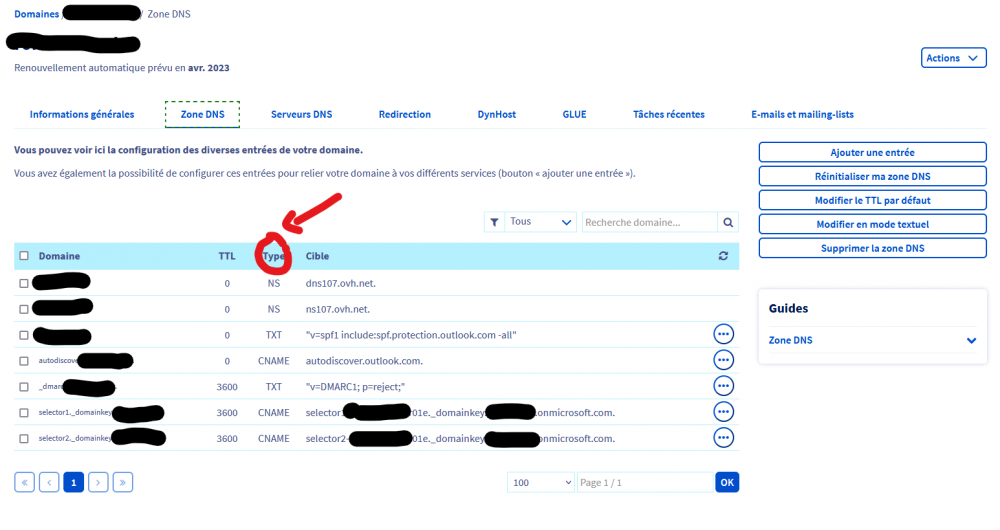The image size is (1000, 530).
Task: Click the Domaines breadcrumb link
Action: (36, 14)
